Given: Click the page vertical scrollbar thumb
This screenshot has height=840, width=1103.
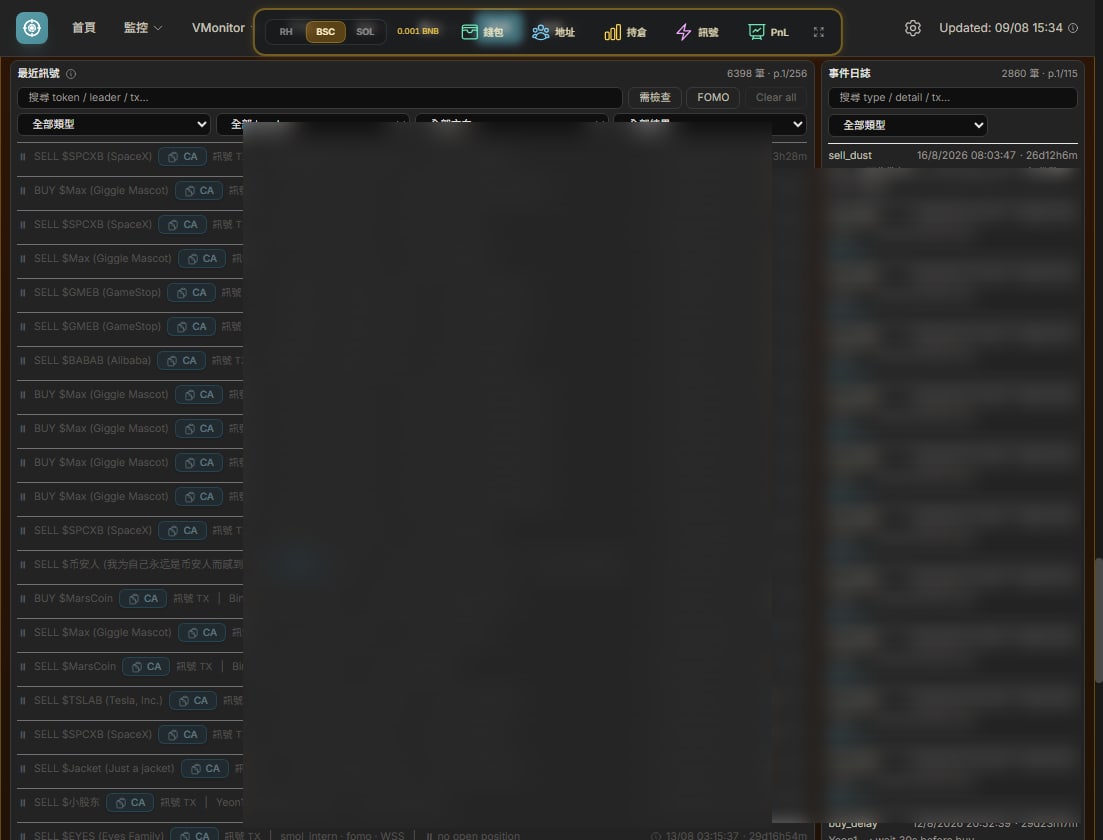Looking at the screenshot, I should pos(1098,620).
